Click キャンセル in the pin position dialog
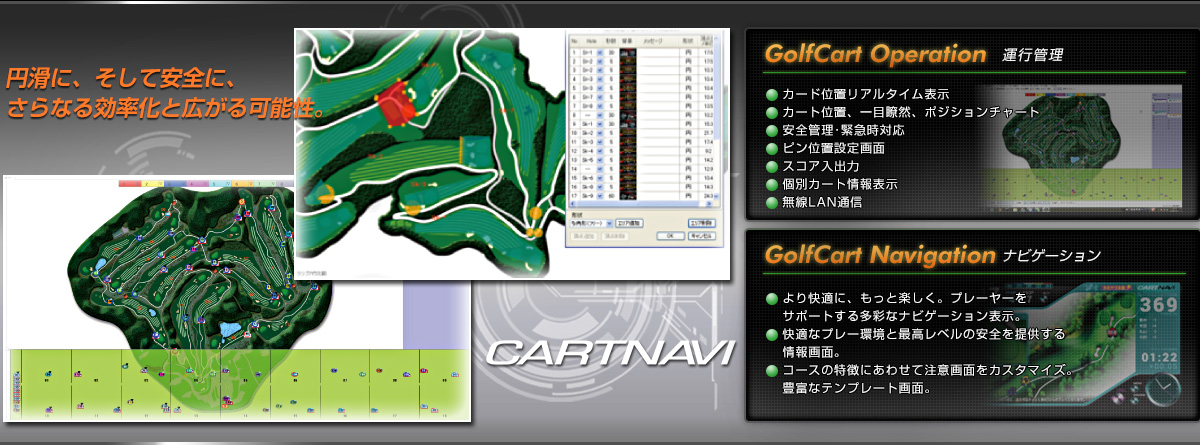The width and height of the screenshot is (1200, 445). point(703,235)
